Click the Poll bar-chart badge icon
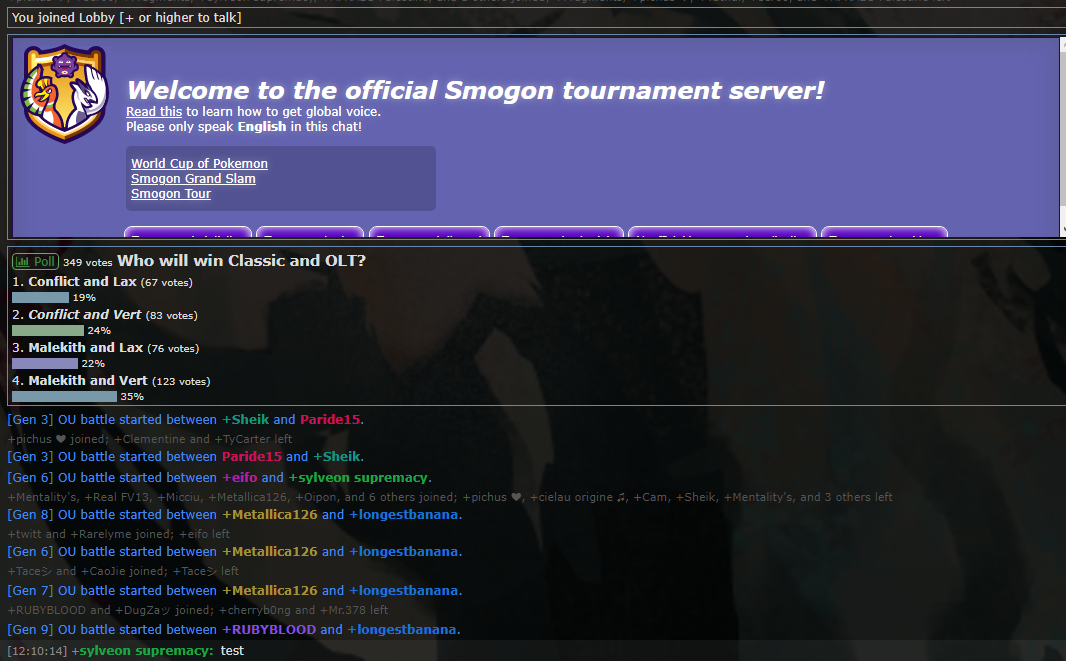The width and height of the screenshot is (1066, 661). (x=35, y=262)
